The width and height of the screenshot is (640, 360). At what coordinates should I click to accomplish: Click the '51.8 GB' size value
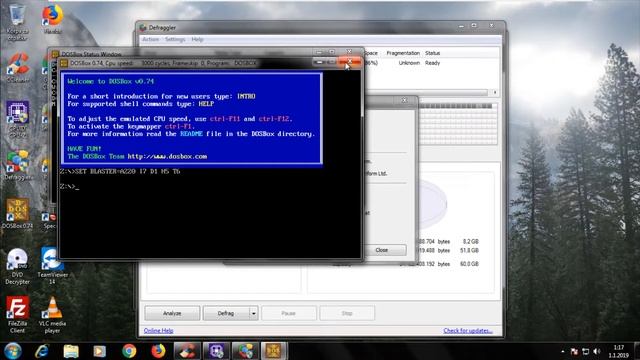point(469,250)
